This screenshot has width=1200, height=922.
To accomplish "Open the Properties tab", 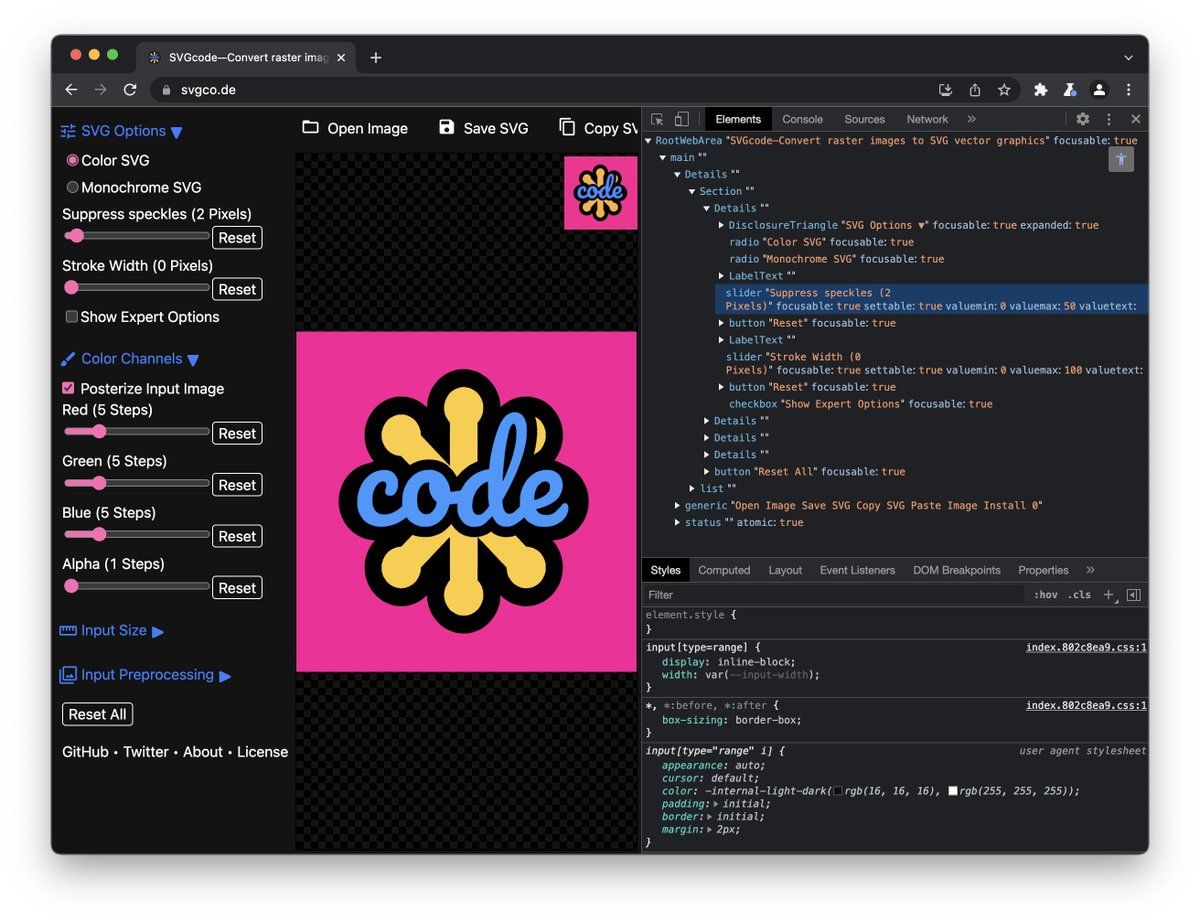I will point(1043,570).
